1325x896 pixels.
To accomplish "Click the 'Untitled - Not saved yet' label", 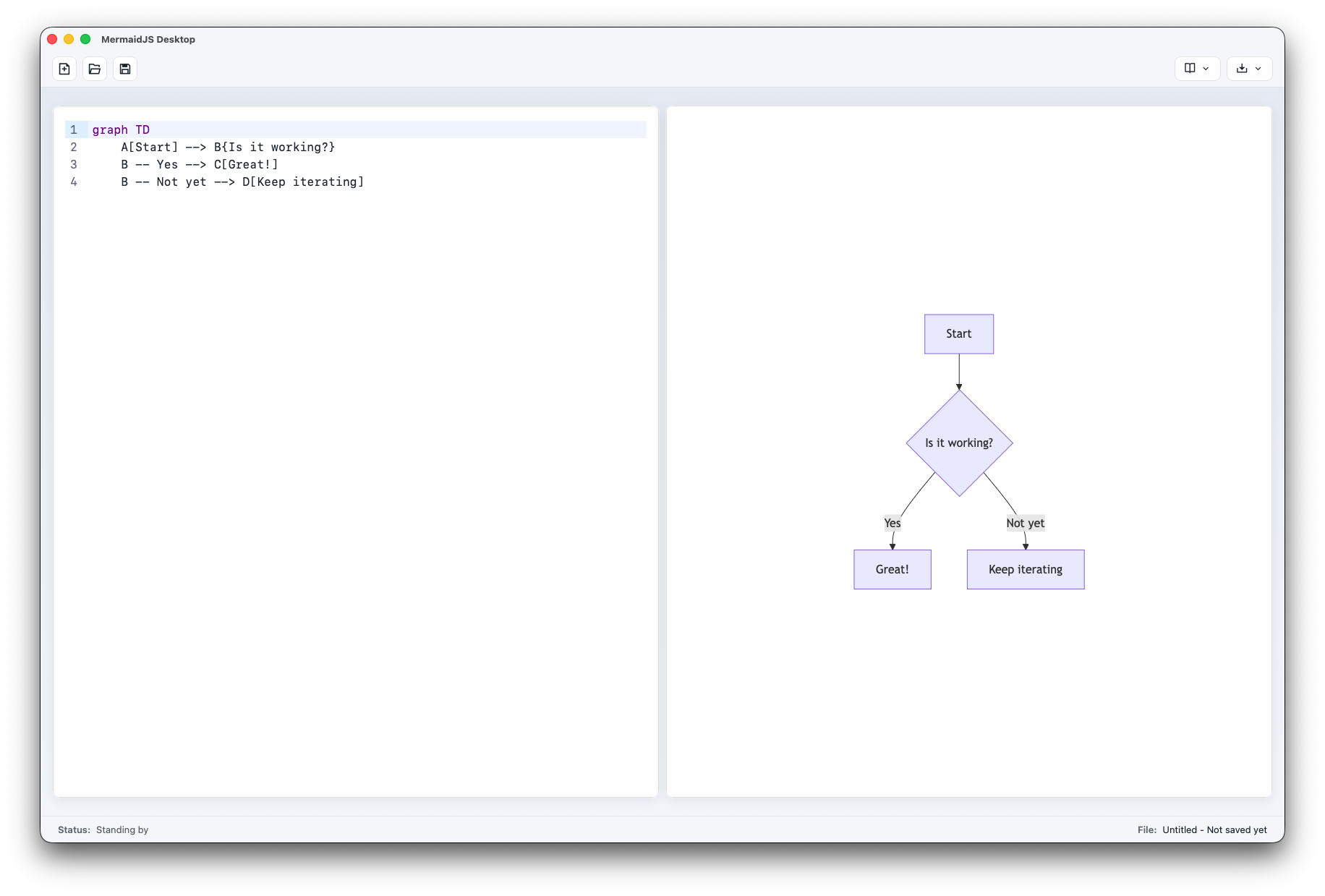I will click(x=1214, y=829).
